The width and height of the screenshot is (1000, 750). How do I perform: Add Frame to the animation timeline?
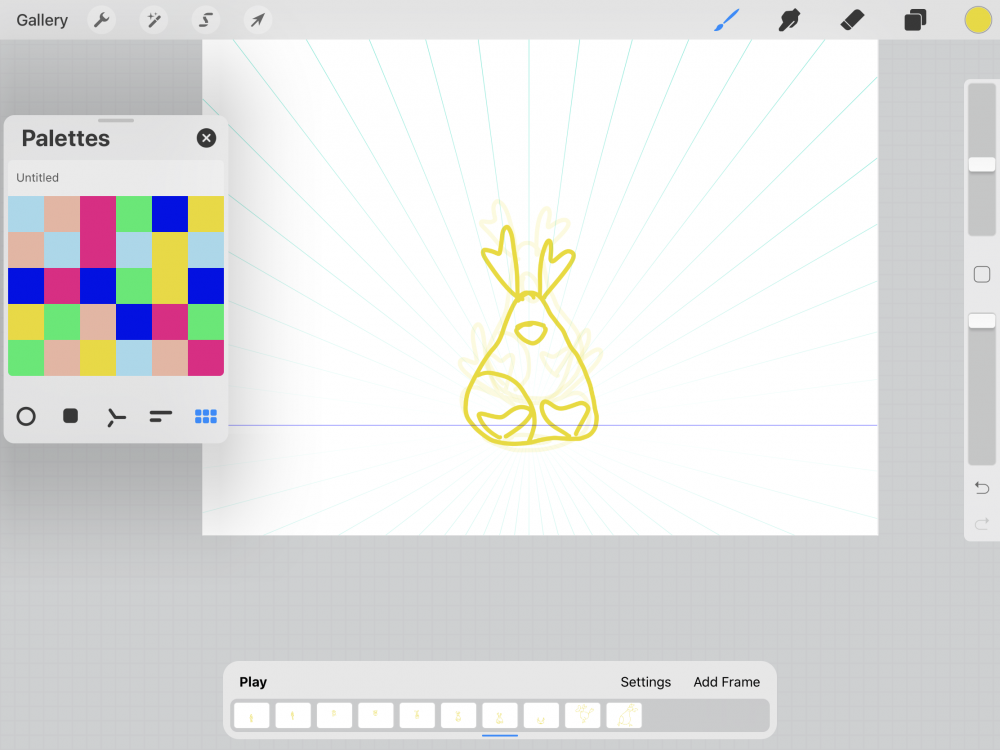coord(726,682)
